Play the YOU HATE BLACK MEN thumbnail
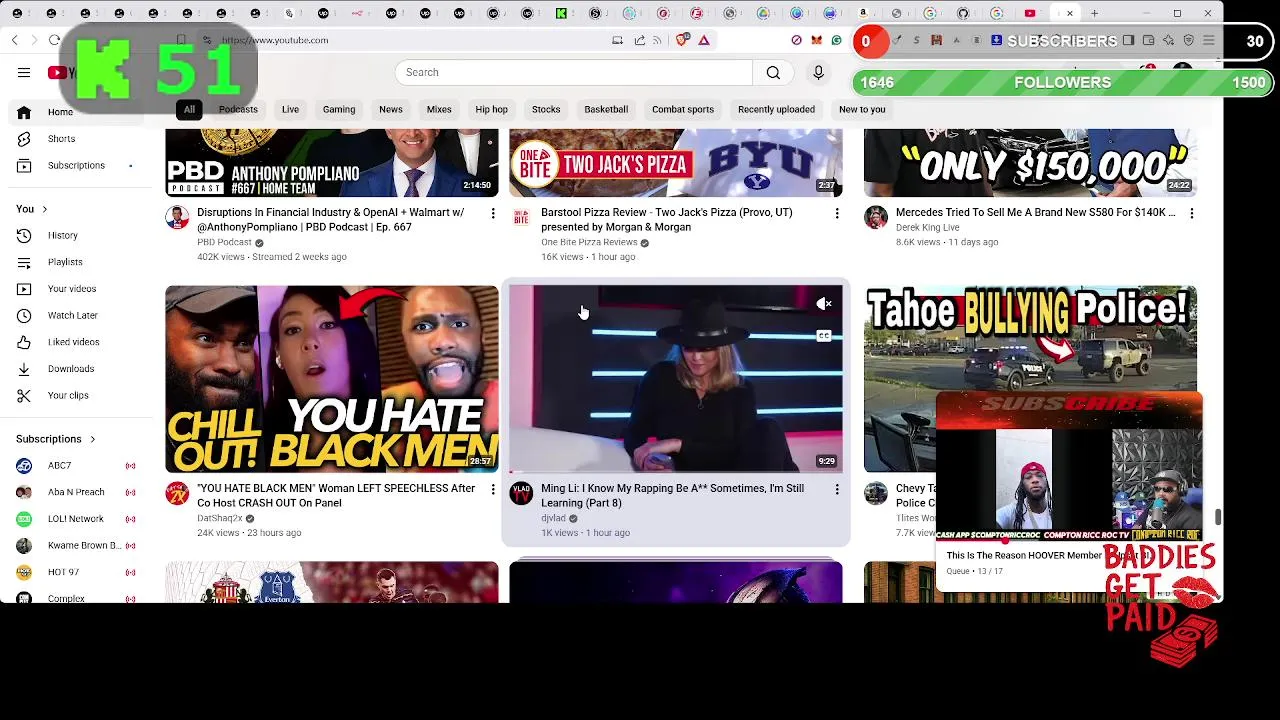This screenshot has height=720, width=1280. 332,379
